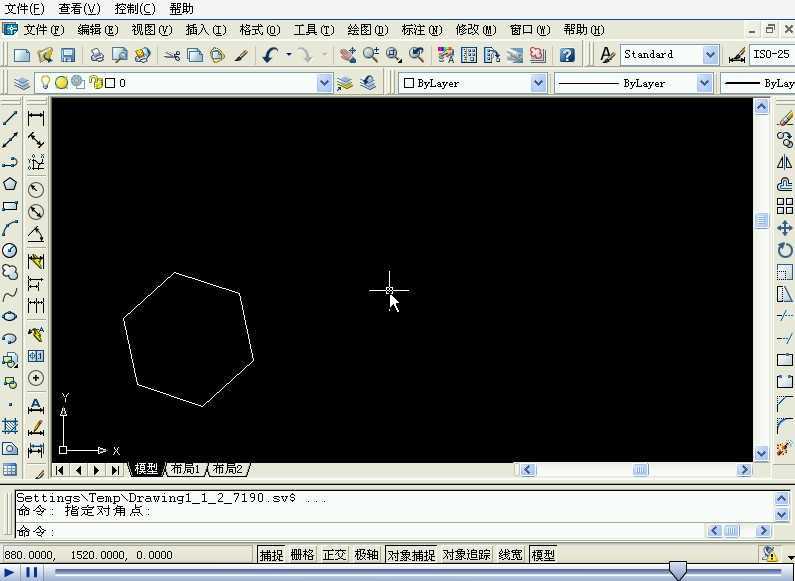Activate the Pan realtime hand tool
This screenshot has height=581, width=795.
pyautogui.click(x=348, y=55)
